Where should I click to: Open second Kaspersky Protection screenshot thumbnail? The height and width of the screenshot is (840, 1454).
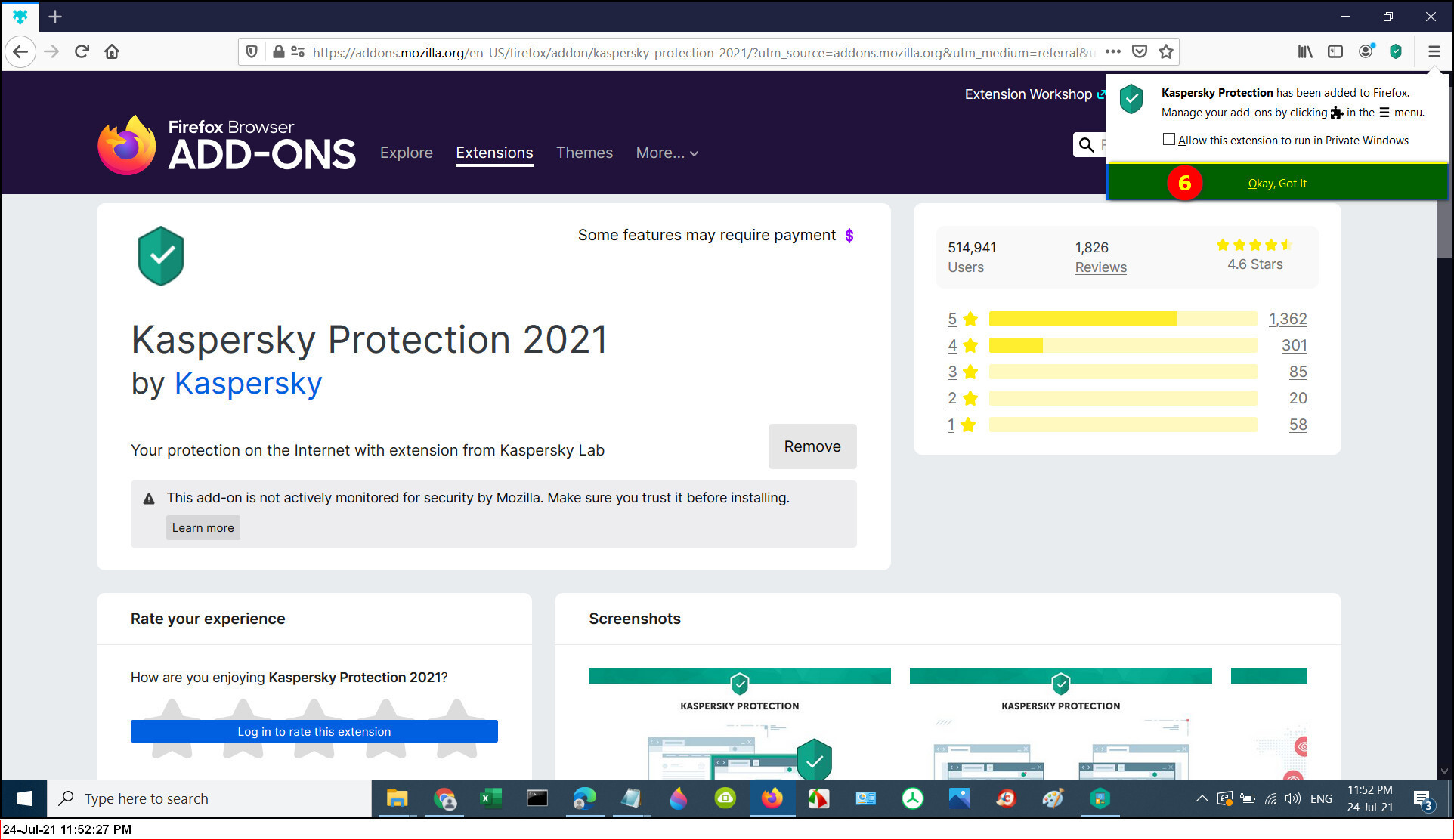[1060, 723]
